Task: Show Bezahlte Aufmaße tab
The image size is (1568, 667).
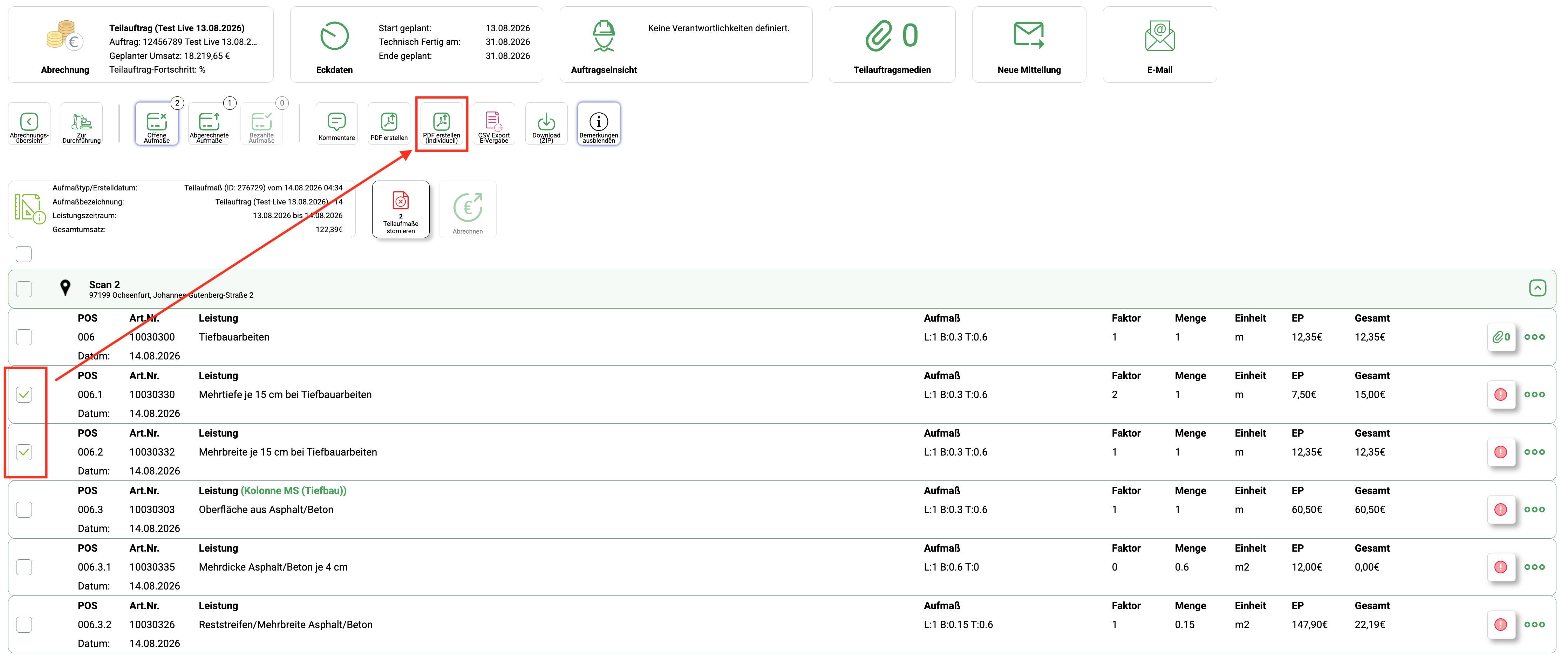Action: [262, 124]
